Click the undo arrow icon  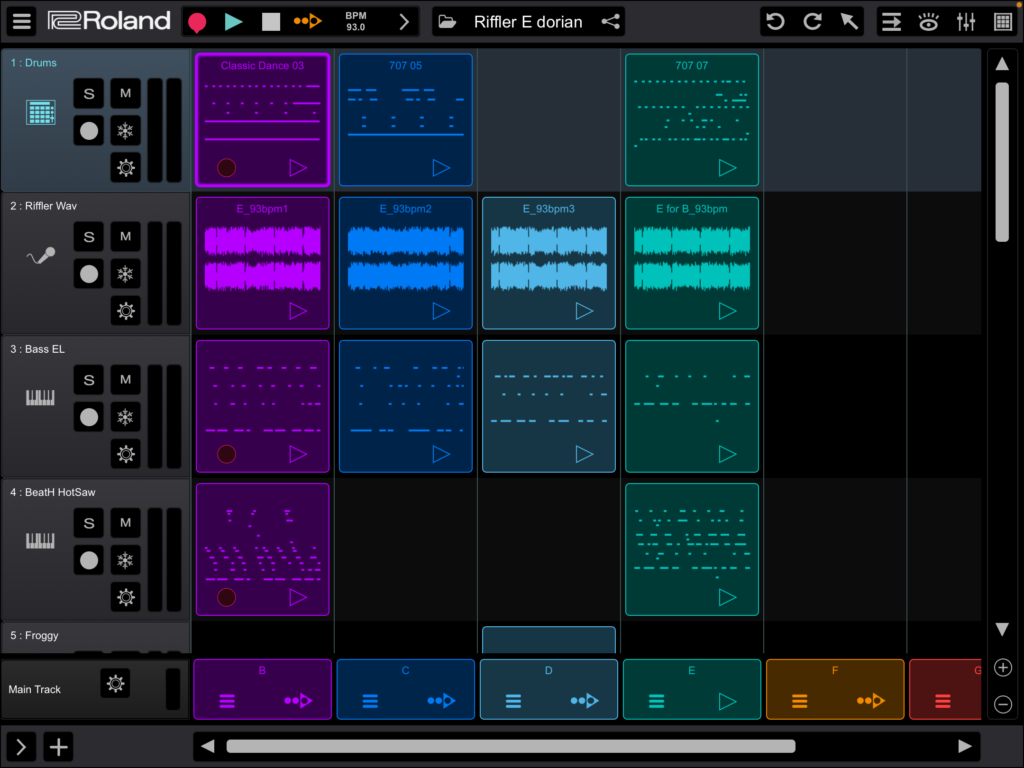775,21
